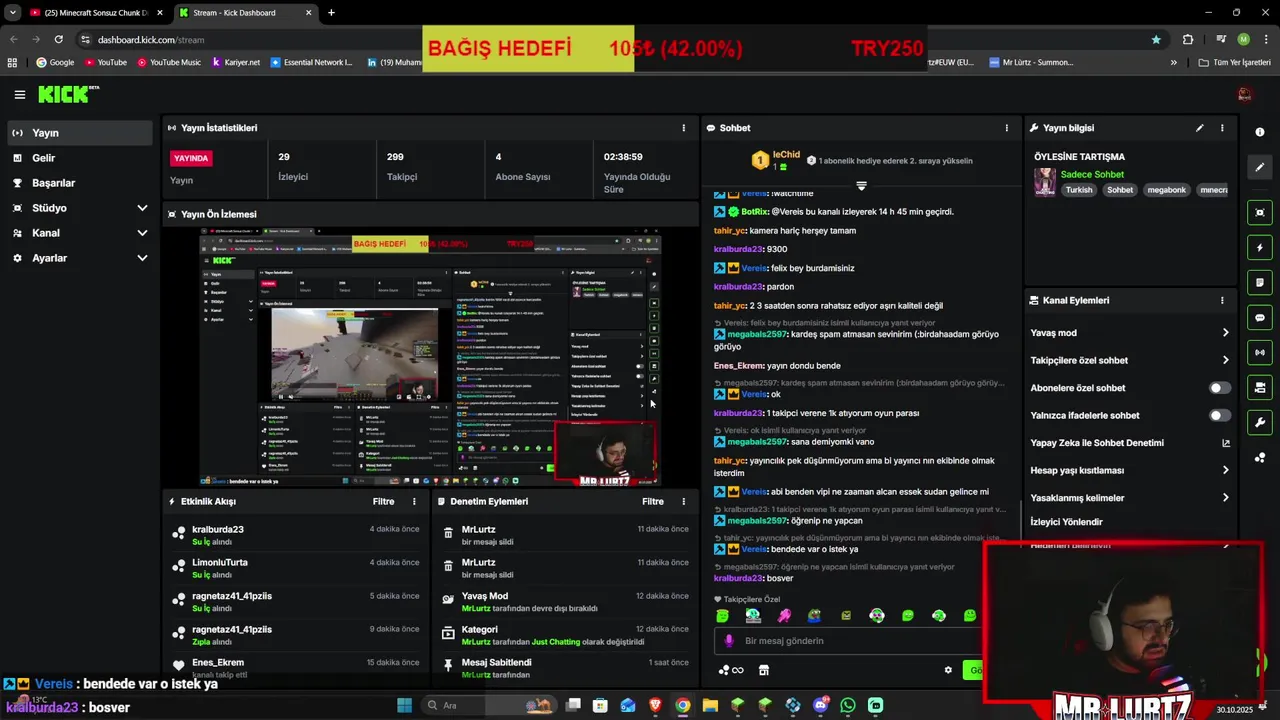Open the Yayın sidebar page
The image size is (1280, 720).
80,133
